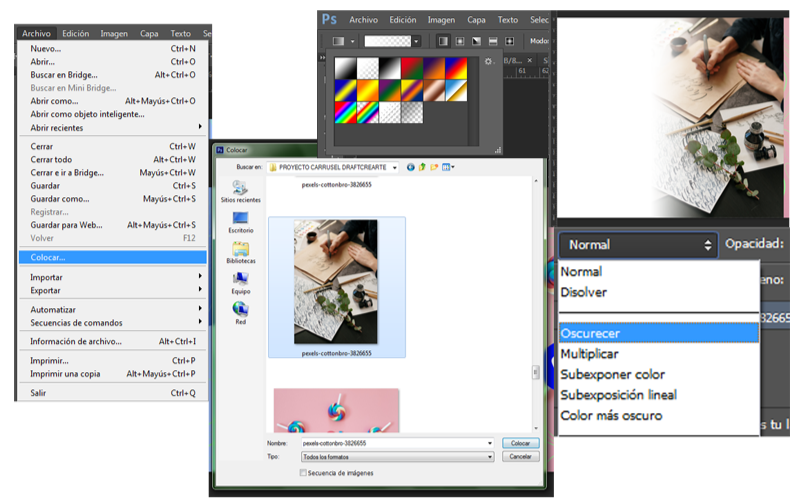Expand the Importar submenu
This screenshot has height=502, width=800.
click(x=200, y=276)
